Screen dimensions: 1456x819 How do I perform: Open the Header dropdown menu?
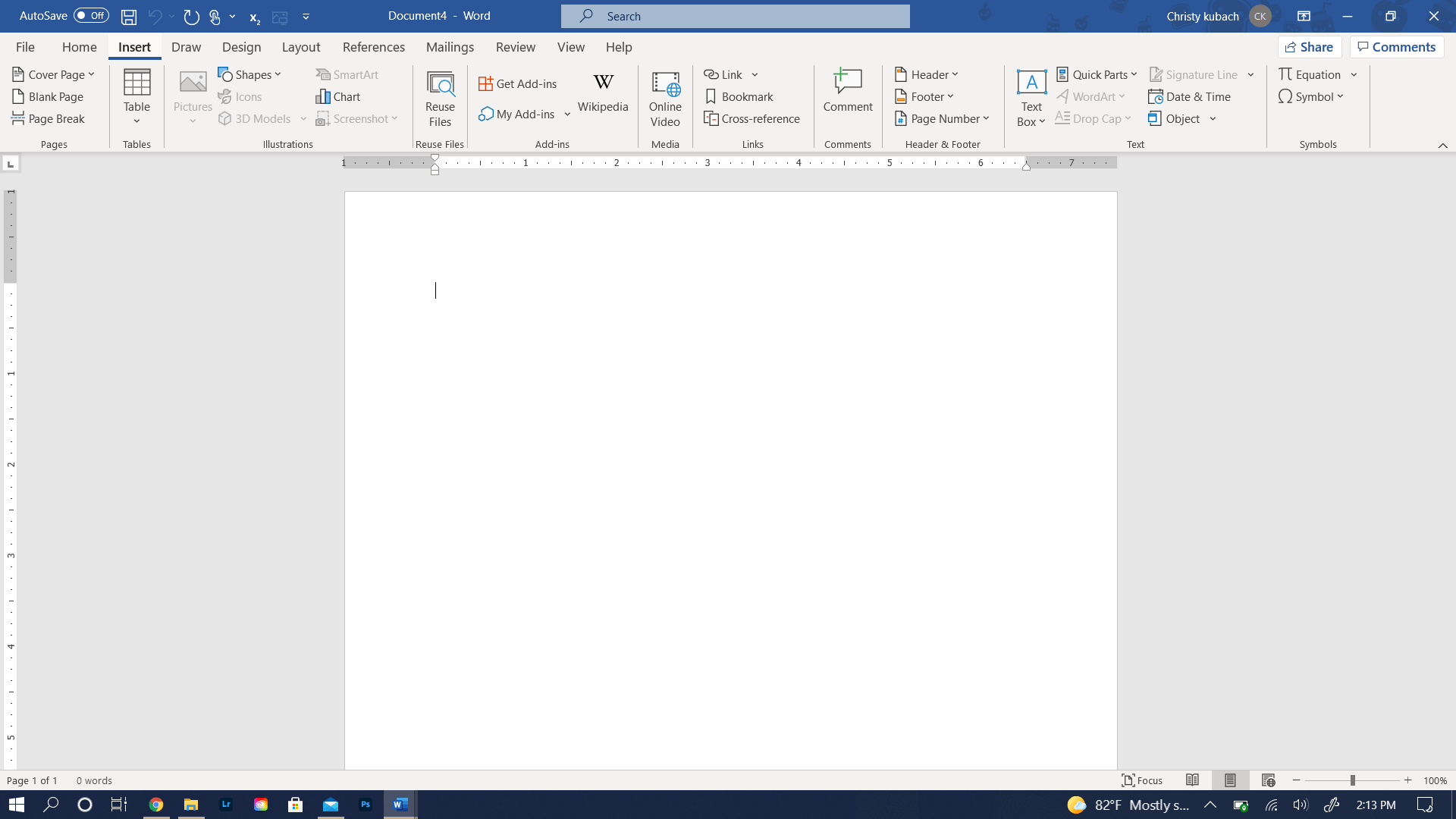pos(927,74)
